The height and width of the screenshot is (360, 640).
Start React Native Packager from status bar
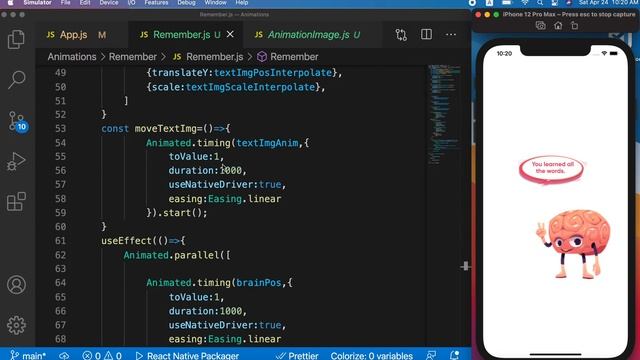click(187, 356)
